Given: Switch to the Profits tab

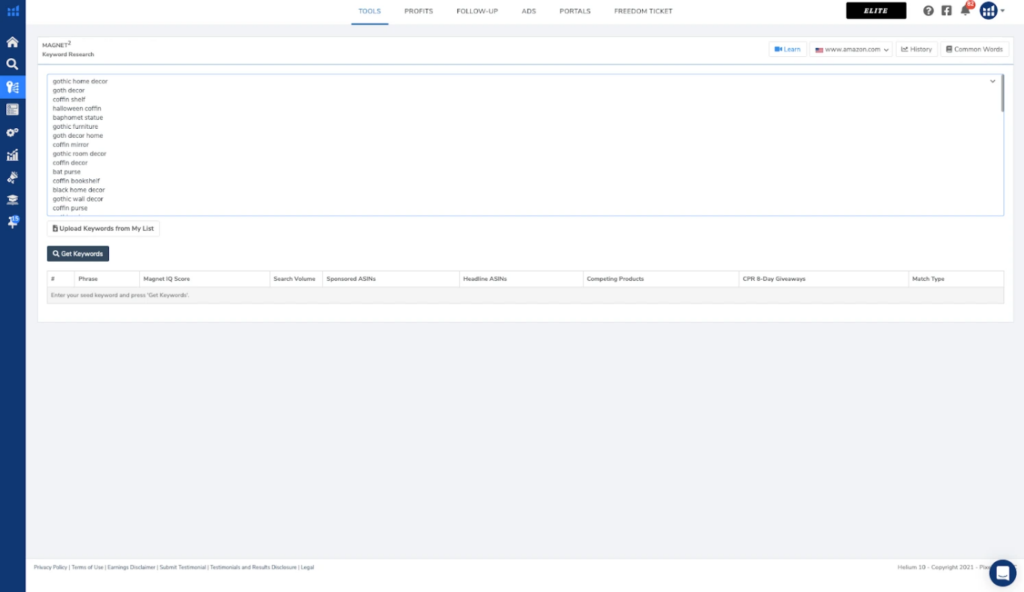Looking at the screenshot, I should coord(418,11).
